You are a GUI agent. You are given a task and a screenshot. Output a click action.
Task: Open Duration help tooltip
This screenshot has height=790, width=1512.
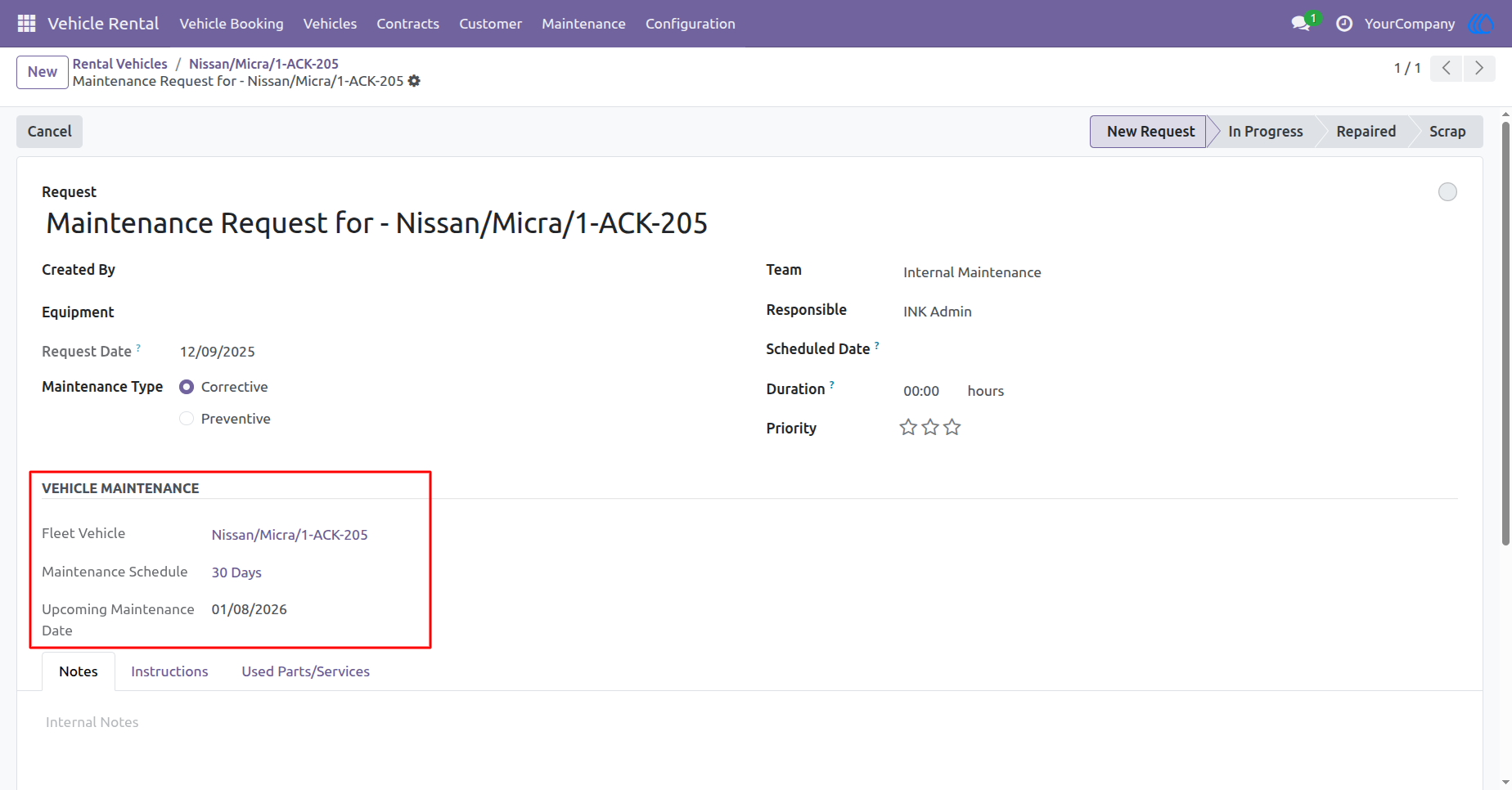pyautogui.click(x=832, y=384)
